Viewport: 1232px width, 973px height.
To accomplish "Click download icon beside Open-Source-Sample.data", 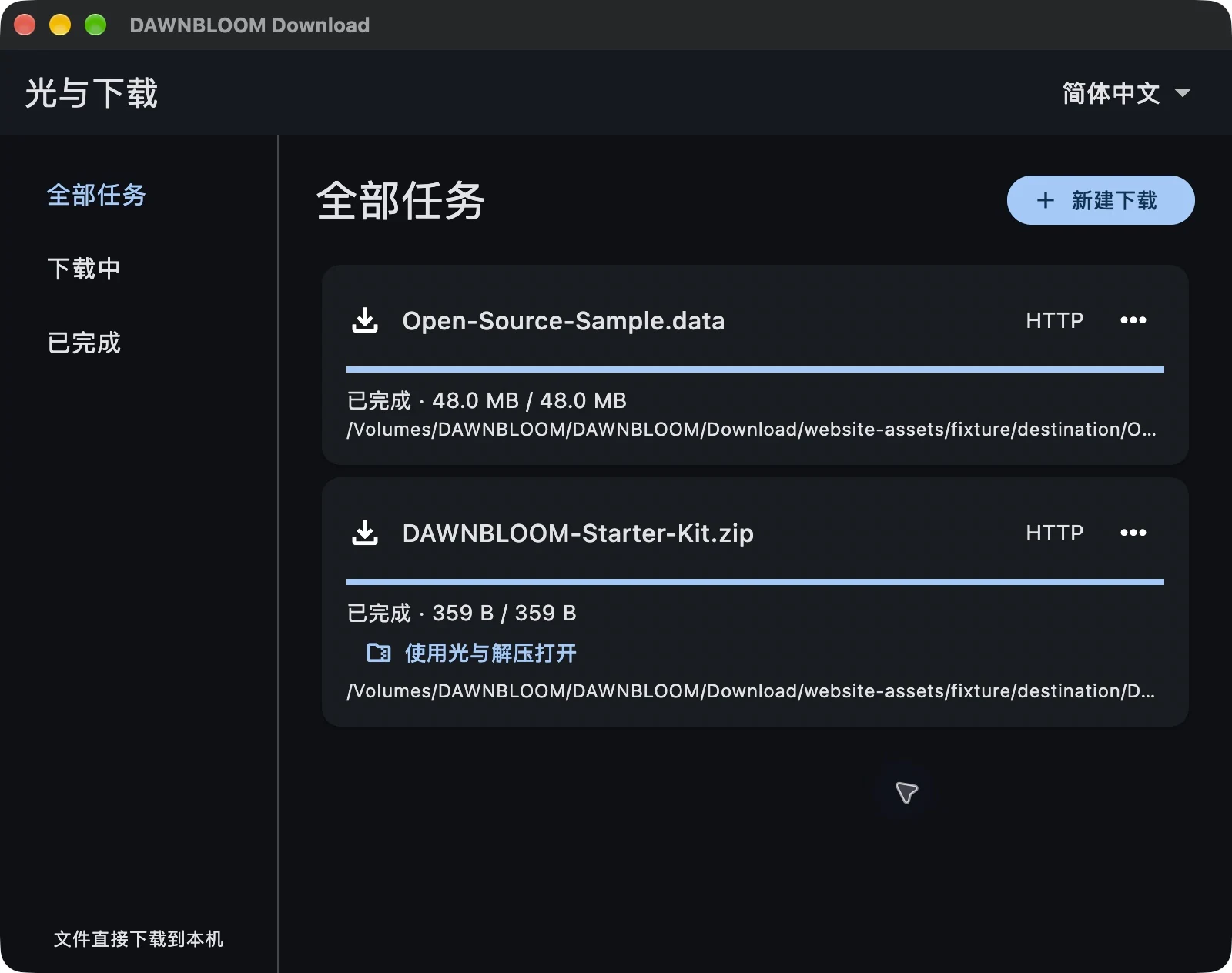I will 365,320.
